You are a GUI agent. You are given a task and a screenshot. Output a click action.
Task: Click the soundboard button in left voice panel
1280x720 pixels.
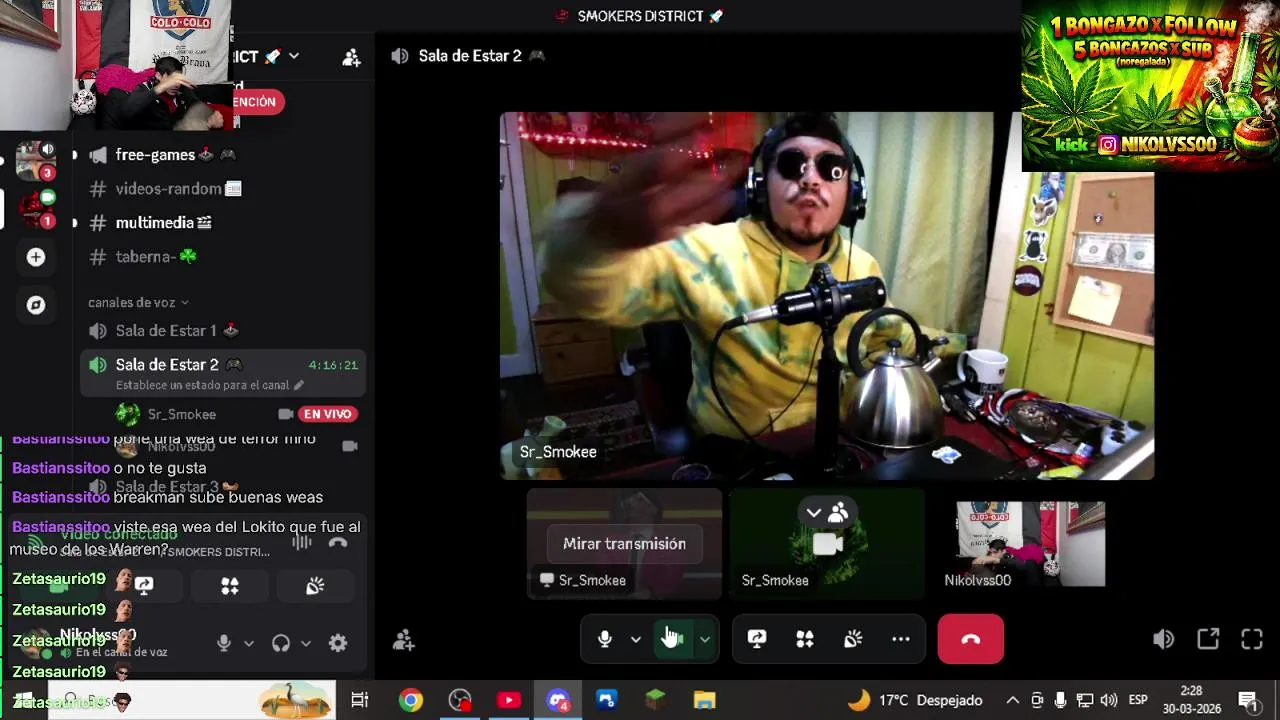tap(315, 586)
